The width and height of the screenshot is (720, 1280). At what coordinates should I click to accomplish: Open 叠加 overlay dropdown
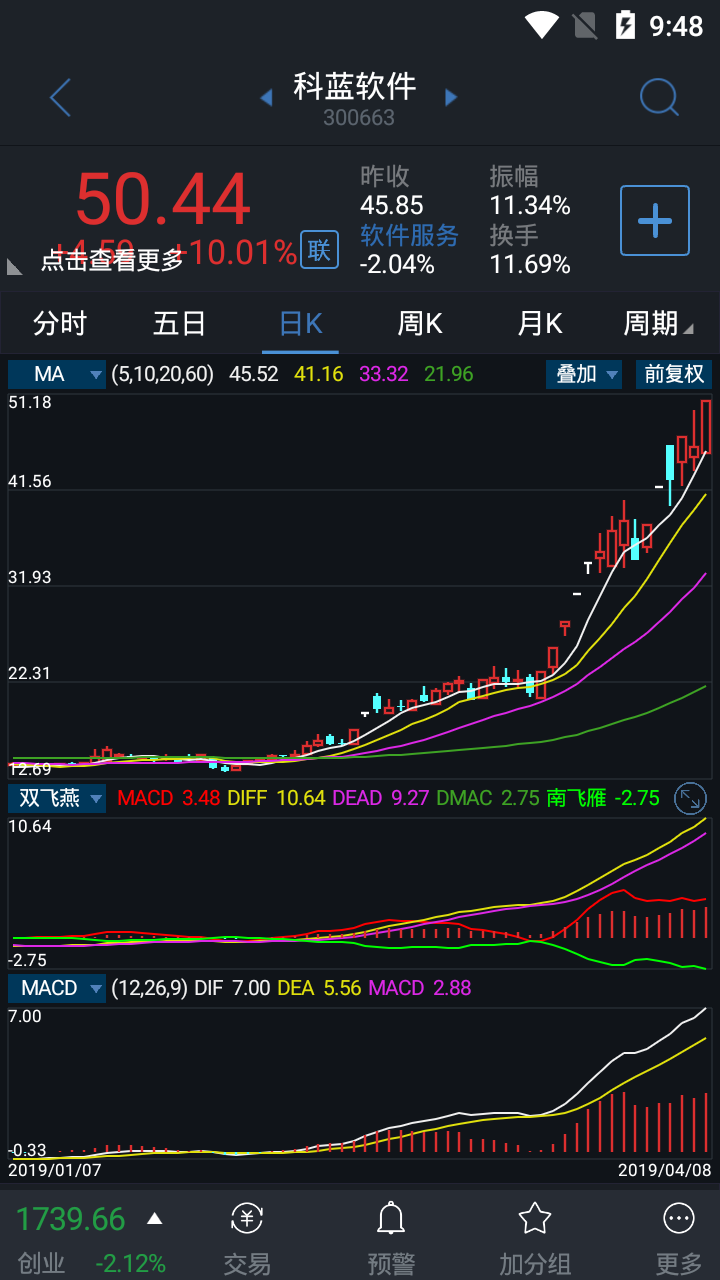585,374
